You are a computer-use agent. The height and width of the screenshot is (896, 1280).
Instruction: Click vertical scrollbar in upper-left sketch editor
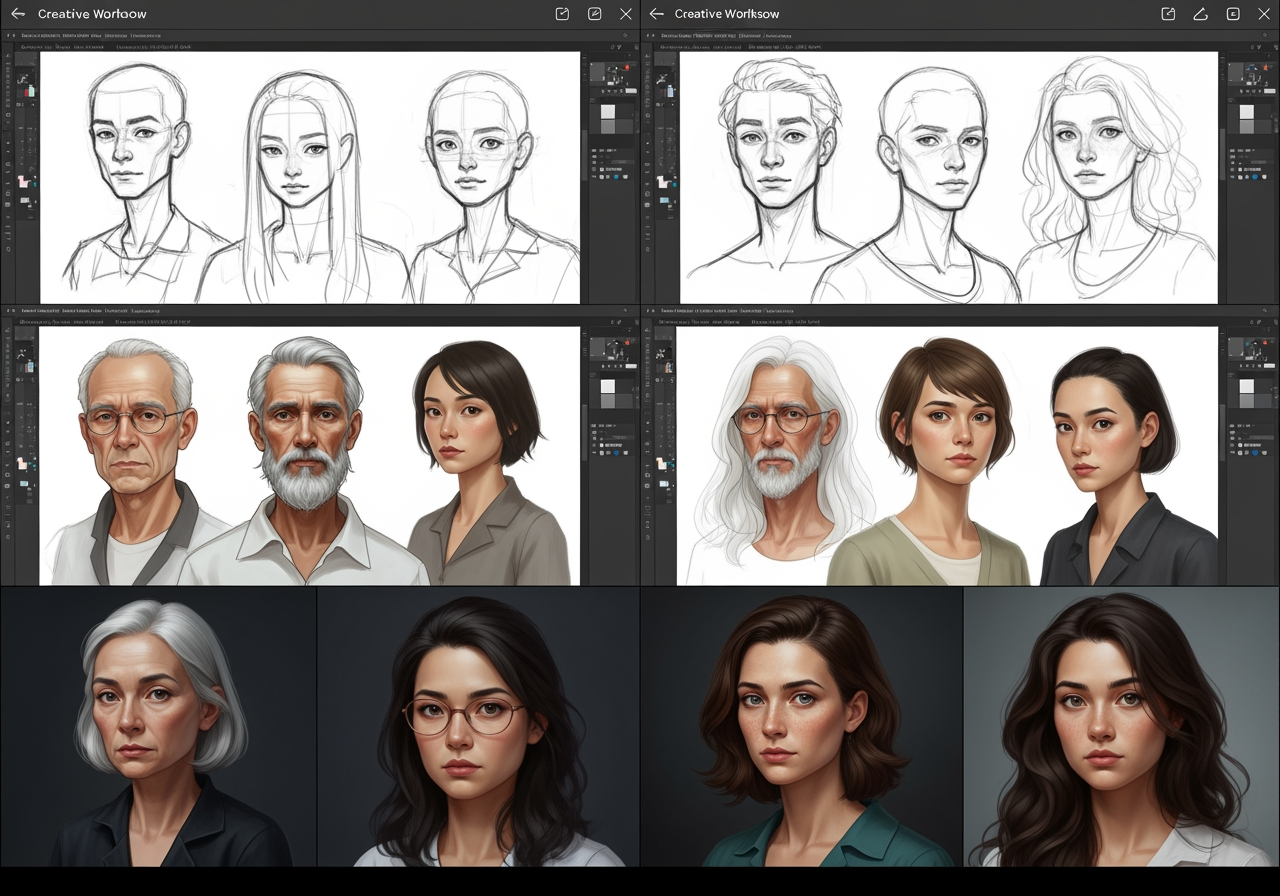(x=585, y=155)
